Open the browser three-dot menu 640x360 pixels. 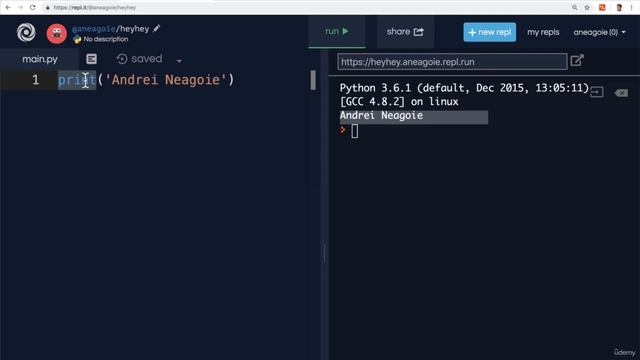coord(631,7)
